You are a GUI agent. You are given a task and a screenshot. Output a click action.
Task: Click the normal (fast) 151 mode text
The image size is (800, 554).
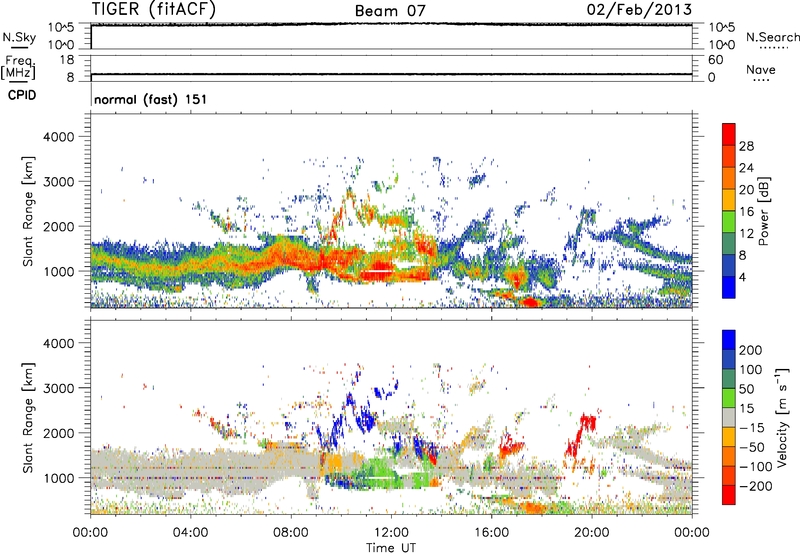coord(151,99)
